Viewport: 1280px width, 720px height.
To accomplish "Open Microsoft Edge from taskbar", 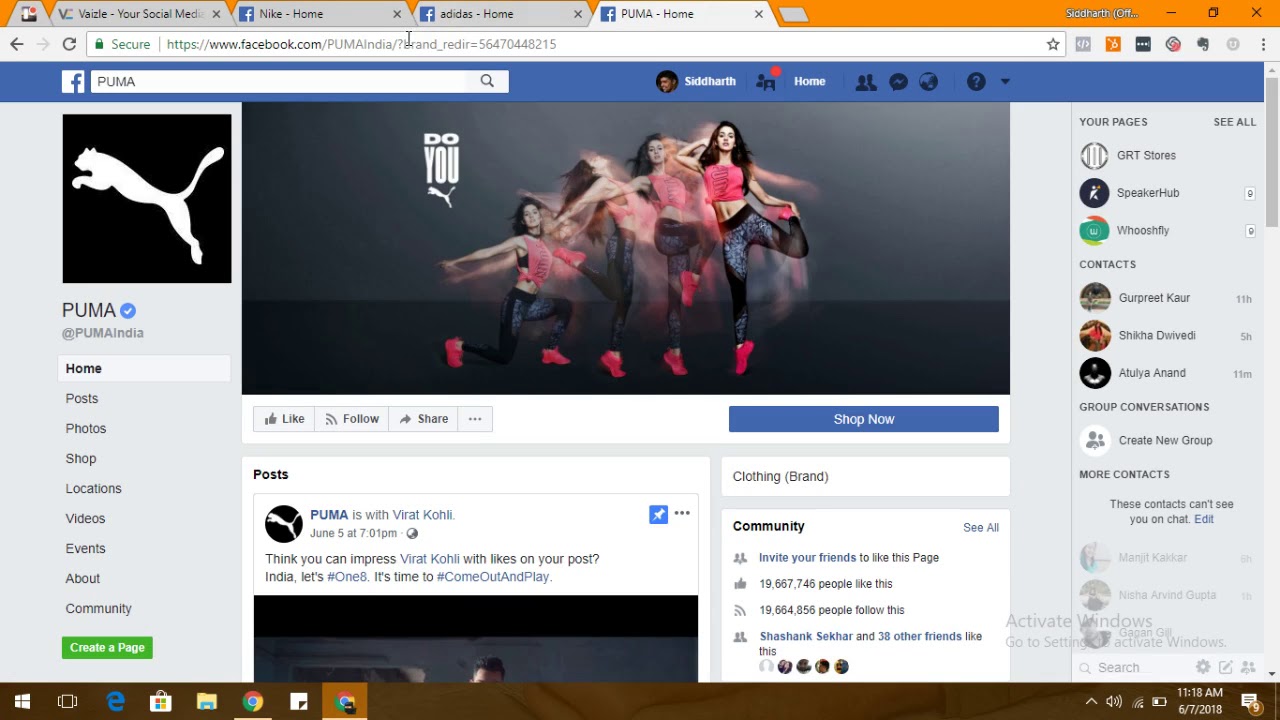I will (x=116, y=702).
